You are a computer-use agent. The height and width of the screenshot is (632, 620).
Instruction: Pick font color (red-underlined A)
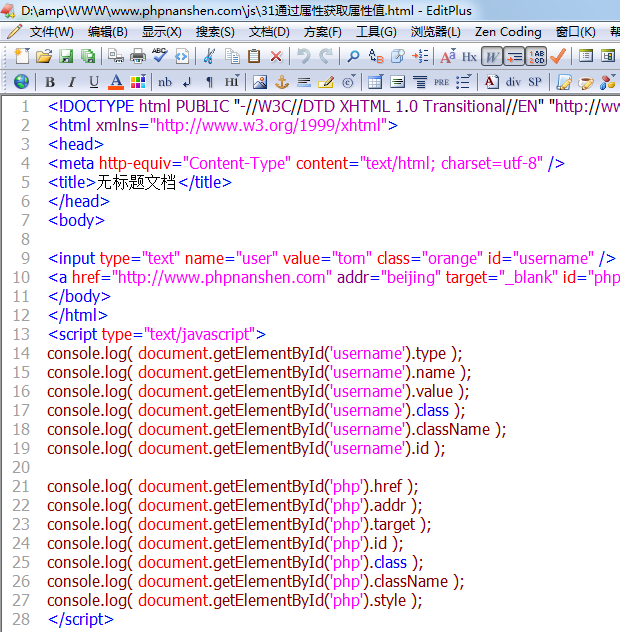[x=116, y=82]
